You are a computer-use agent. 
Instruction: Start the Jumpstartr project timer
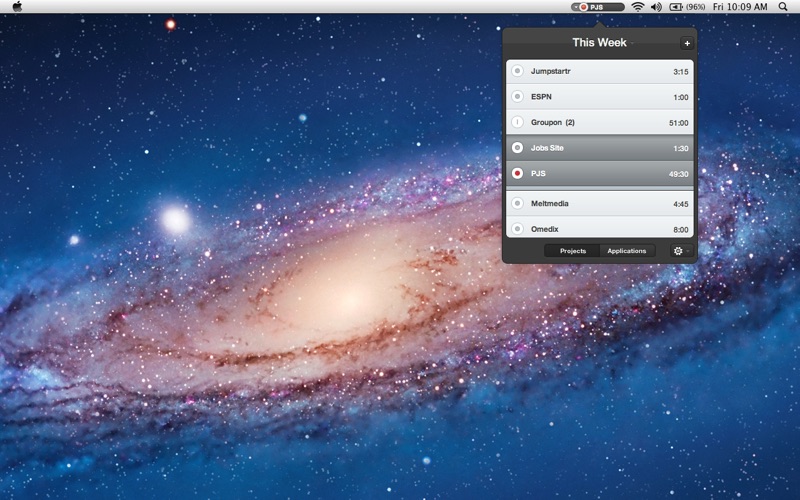tap(517, 71)
